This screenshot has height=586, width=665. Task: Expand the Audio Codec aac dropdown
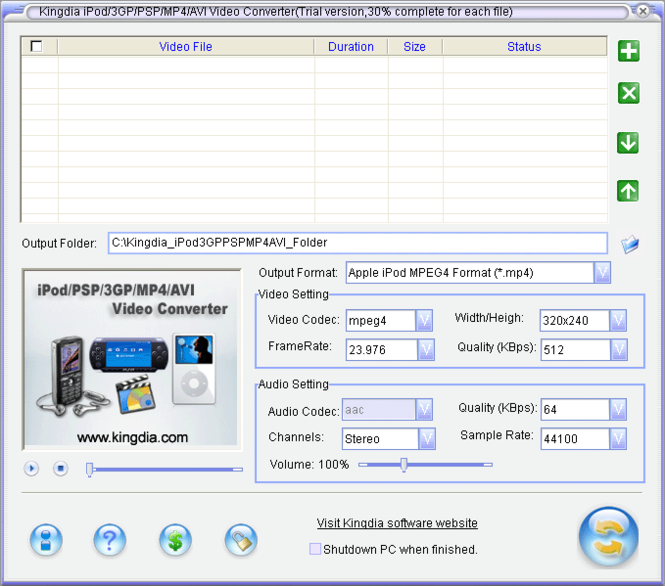[424, 410]
